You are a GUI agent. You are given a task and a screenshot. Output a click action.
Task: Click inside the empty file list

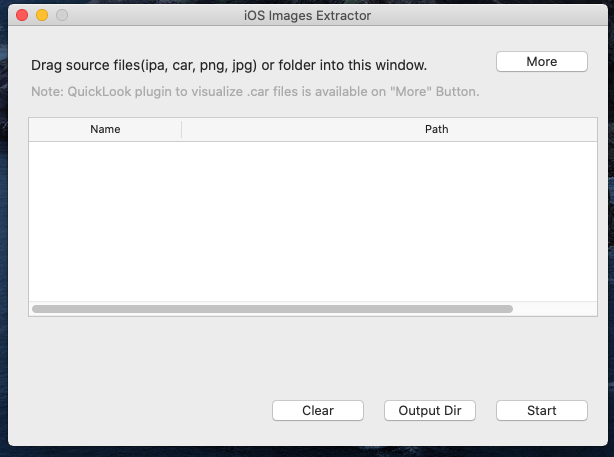[300, 220]
